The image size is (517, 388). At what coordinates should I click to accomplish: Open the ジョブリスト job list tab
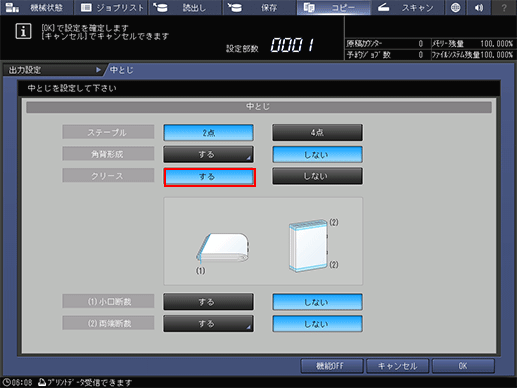[x=111, y=7]
